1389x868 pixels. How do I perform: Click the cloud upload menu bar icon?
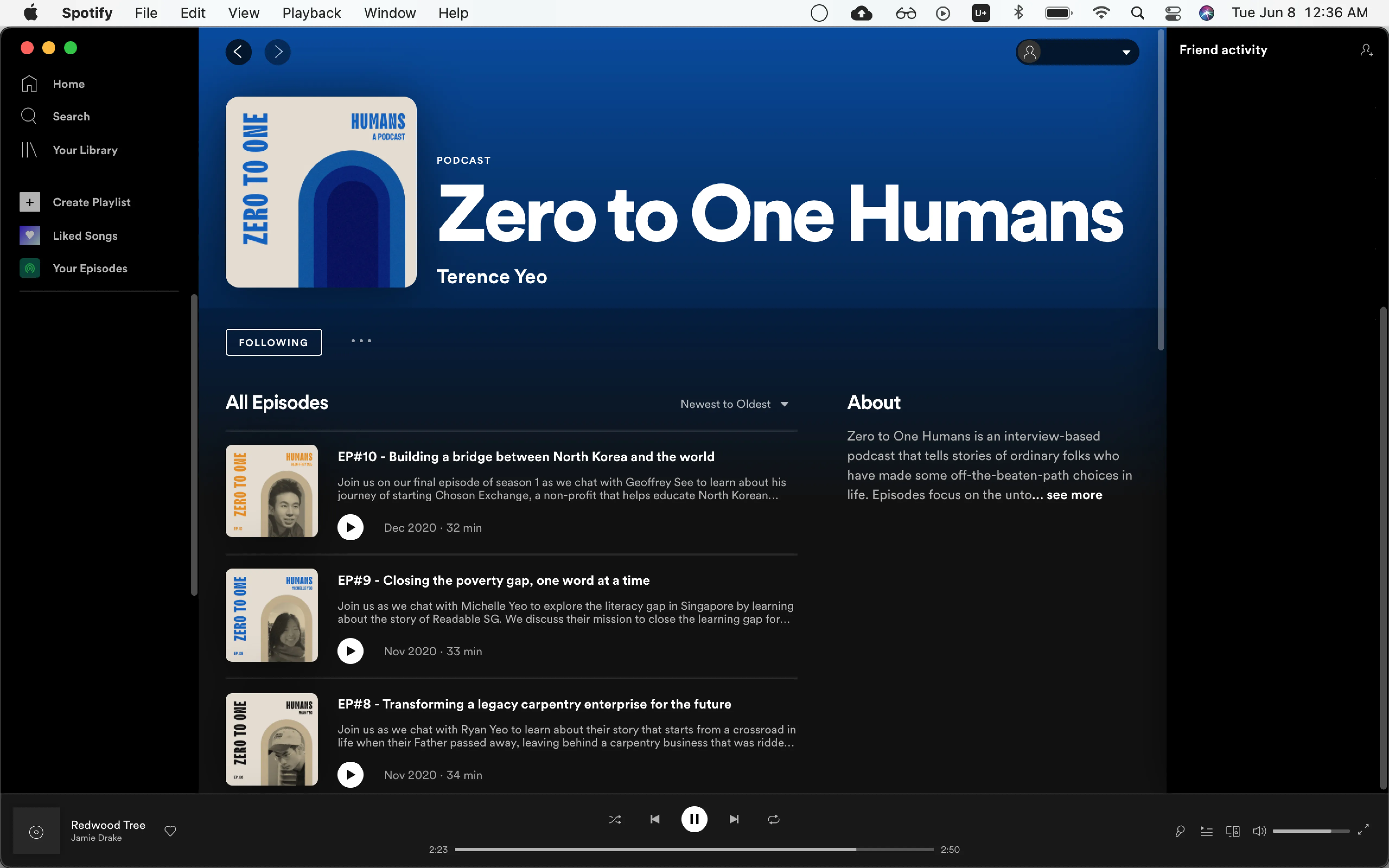(862, 13)
